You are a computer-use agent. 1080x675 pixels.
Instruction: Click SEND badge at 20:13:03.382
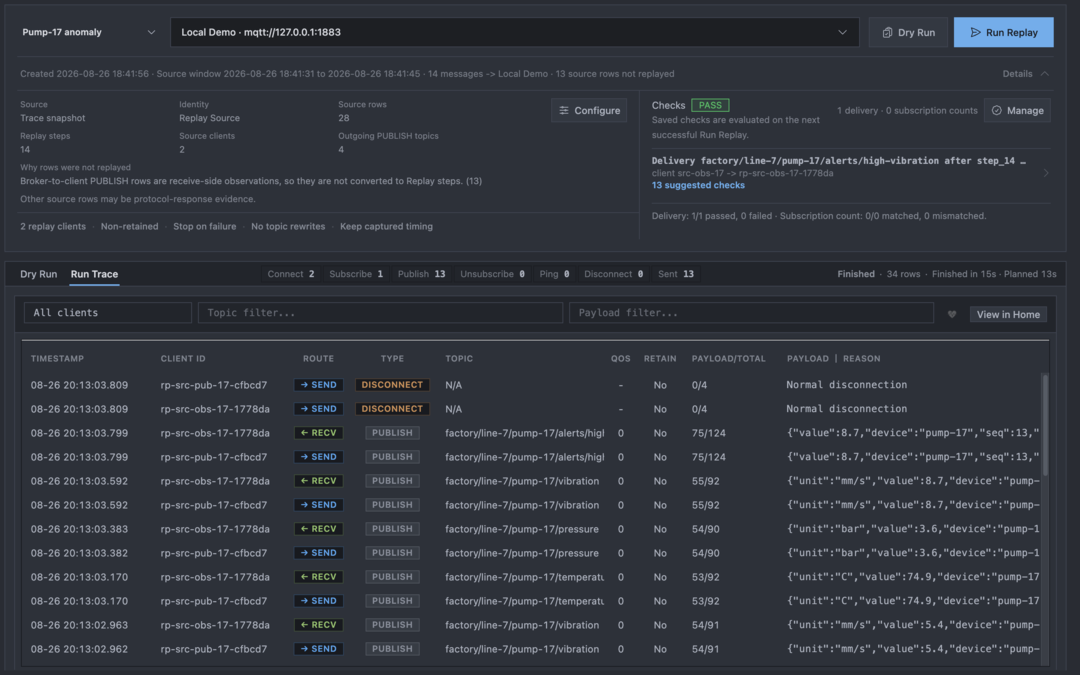coord(318,553)
